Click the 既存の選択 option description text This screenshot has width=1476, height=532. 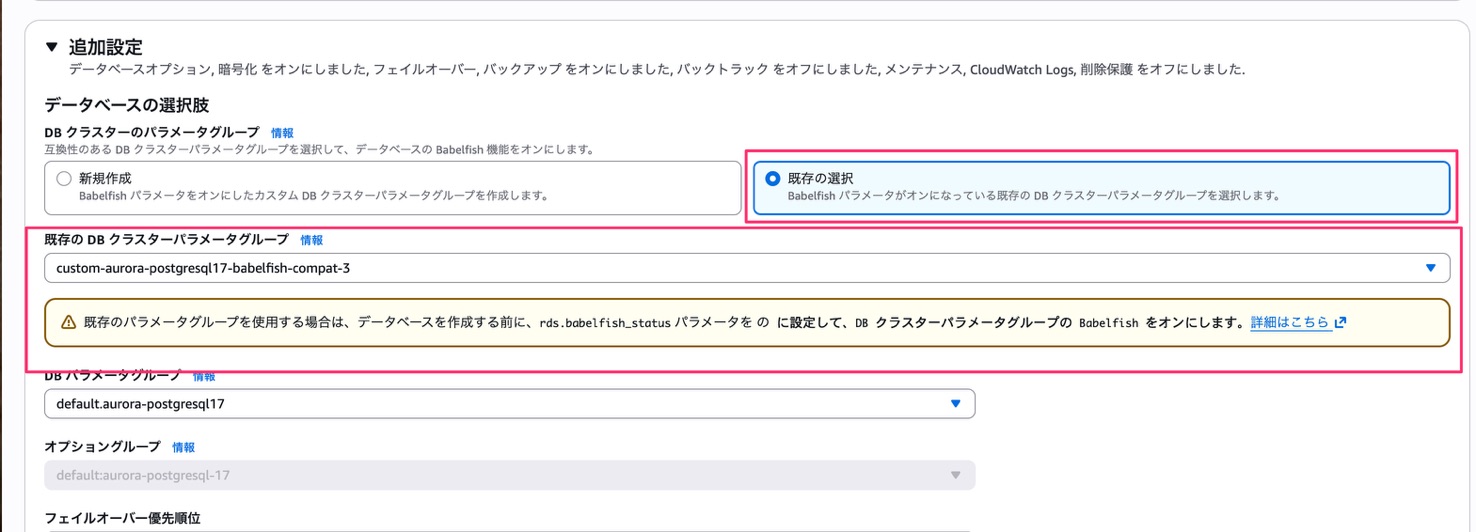pyautogui.click(x=1034, y=196)
